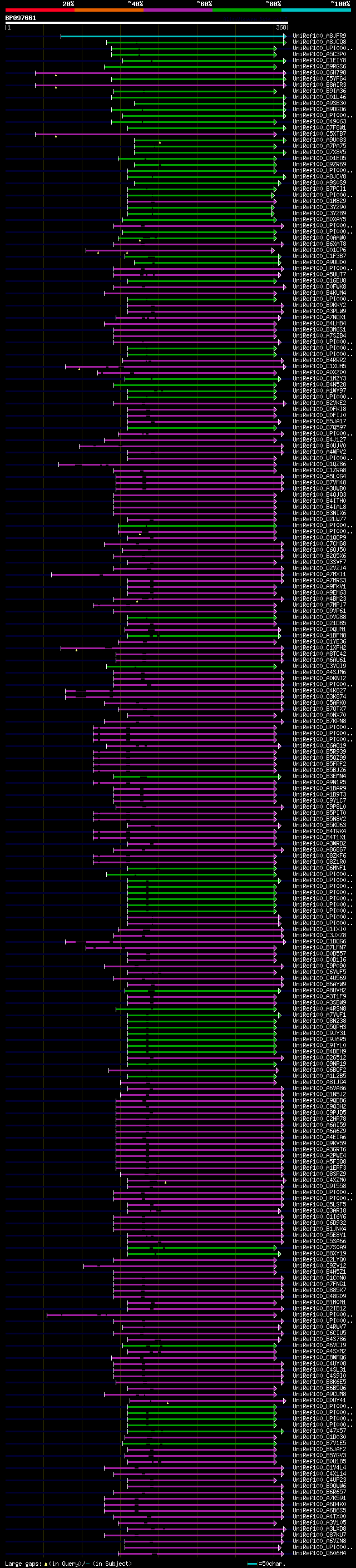Viewport: 356px width, 1568px height.
Task: Select label UniRef100_C3Y290
Action: 319,207
